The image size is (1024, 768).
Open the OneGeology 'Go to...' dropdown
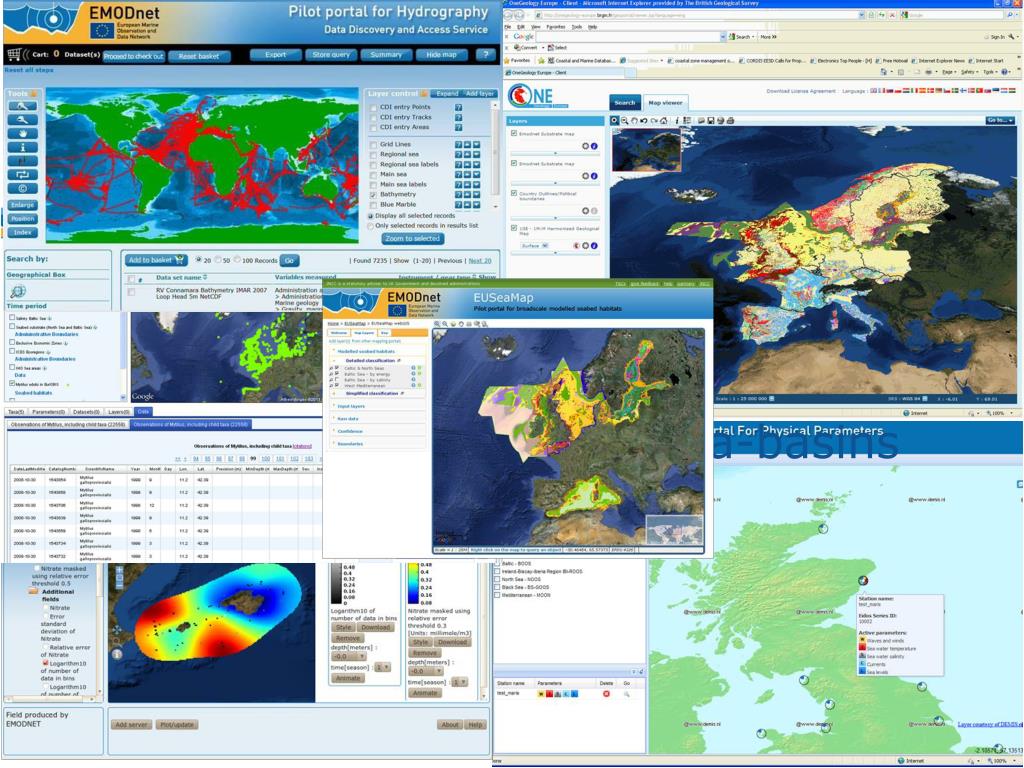click(1000, 120)
